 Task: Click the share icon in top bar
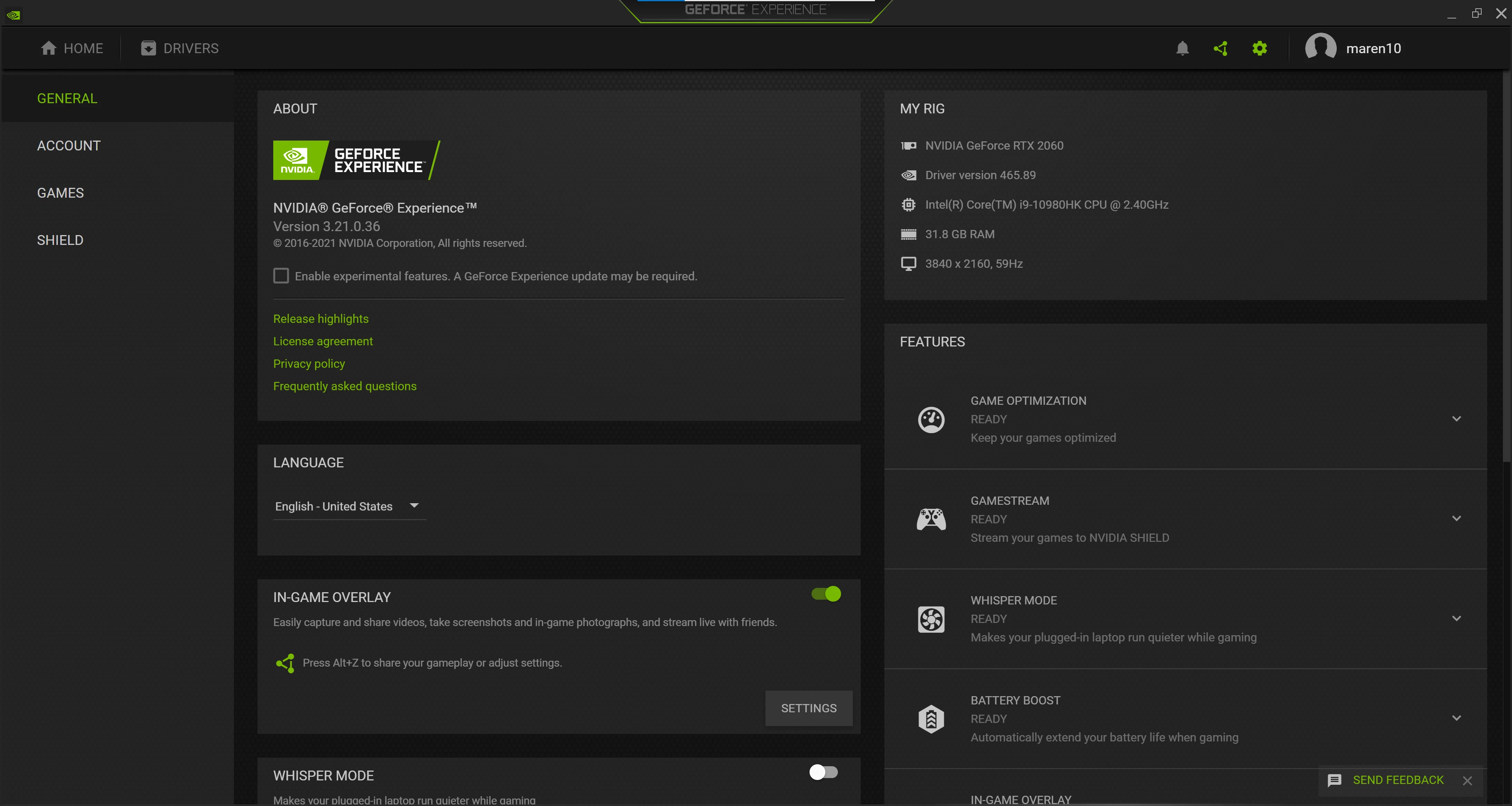point(1221,48)
